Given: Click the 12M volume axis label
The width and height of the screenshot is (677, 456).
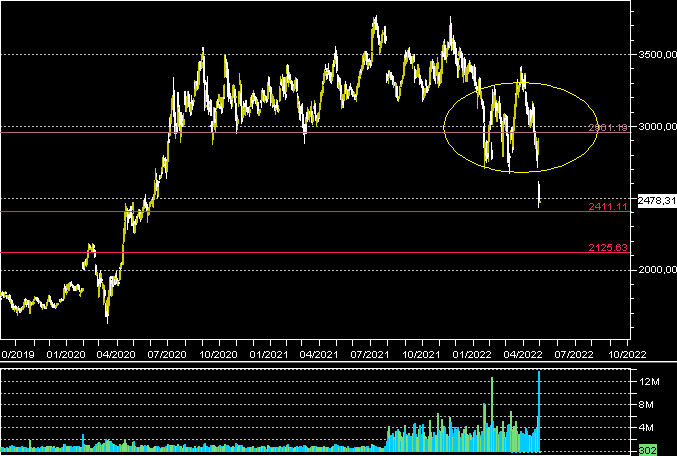Looking at the screenshot, I should pyautogui.click(x=648, y=383).
